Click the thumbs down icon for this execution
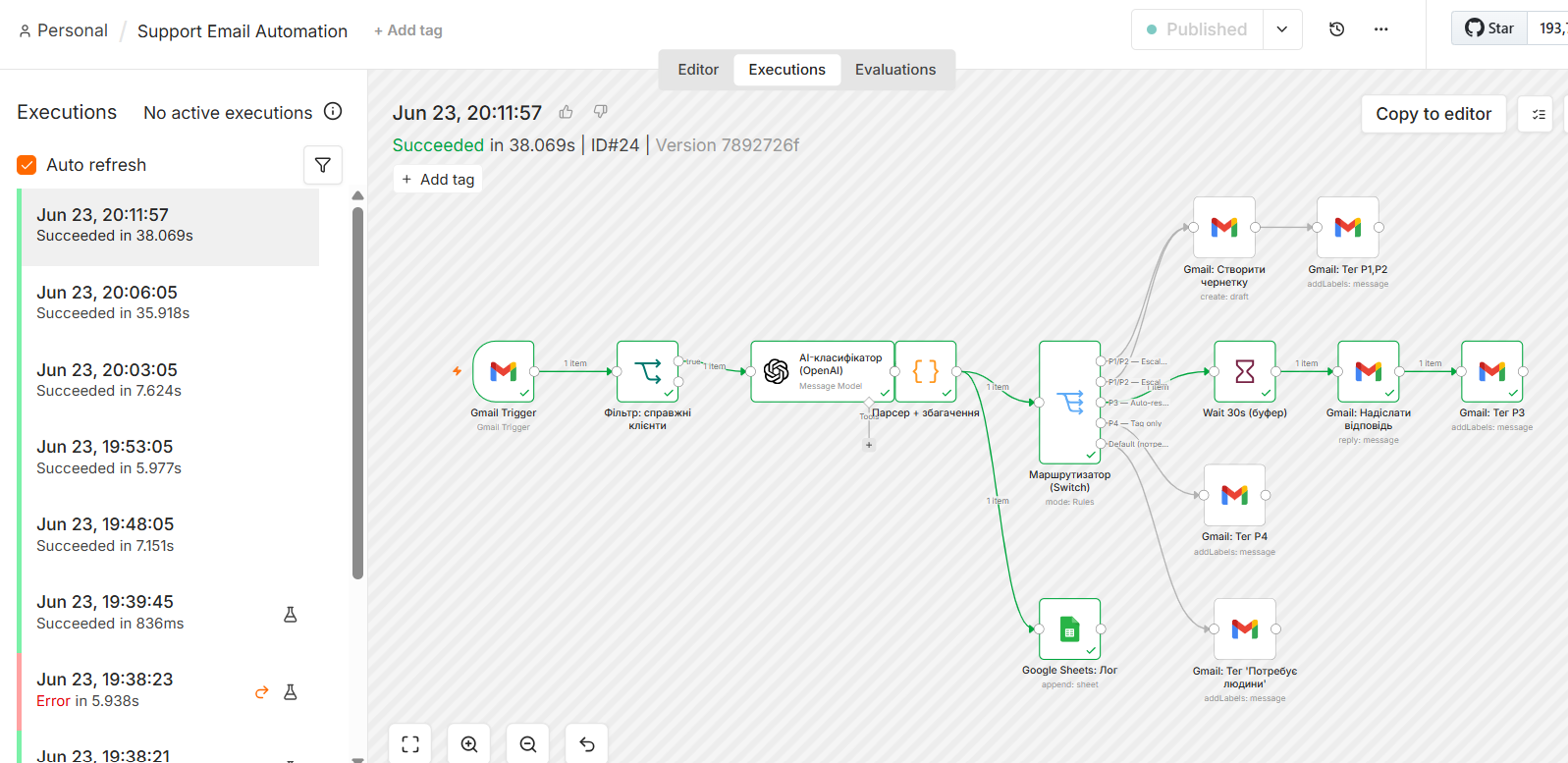 point(601,112)
